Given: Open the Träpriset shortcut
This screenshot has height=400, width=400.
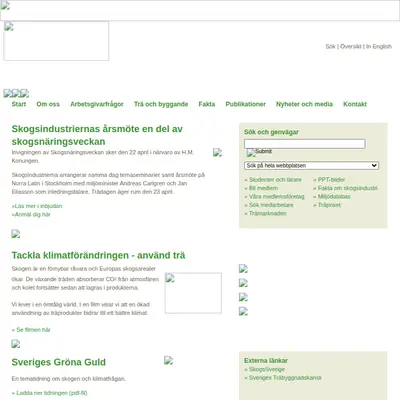Looking at the screenshot, I should 329,205.
